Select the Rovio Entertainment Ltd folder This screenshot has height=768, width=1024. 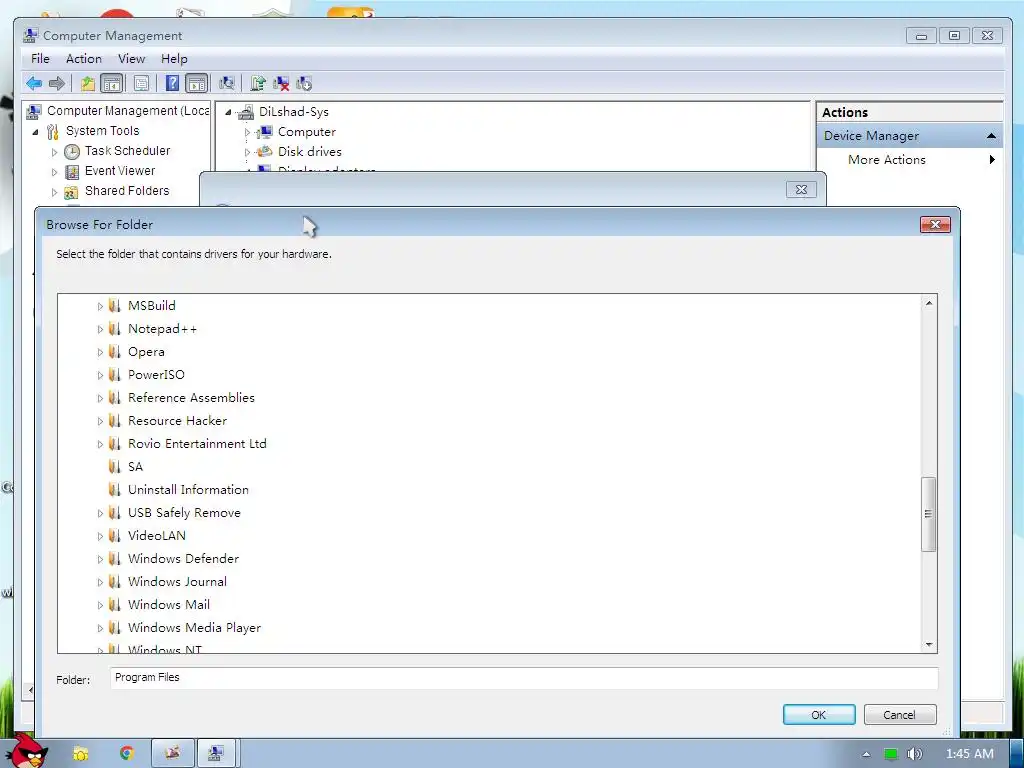coord(197,444)
